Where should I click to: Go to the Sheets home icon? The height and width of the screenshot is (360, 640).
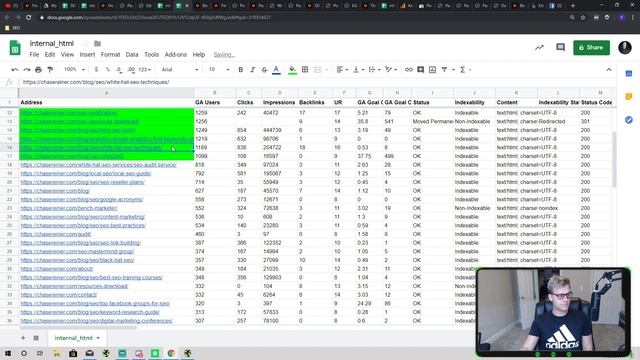coord(15,48)
